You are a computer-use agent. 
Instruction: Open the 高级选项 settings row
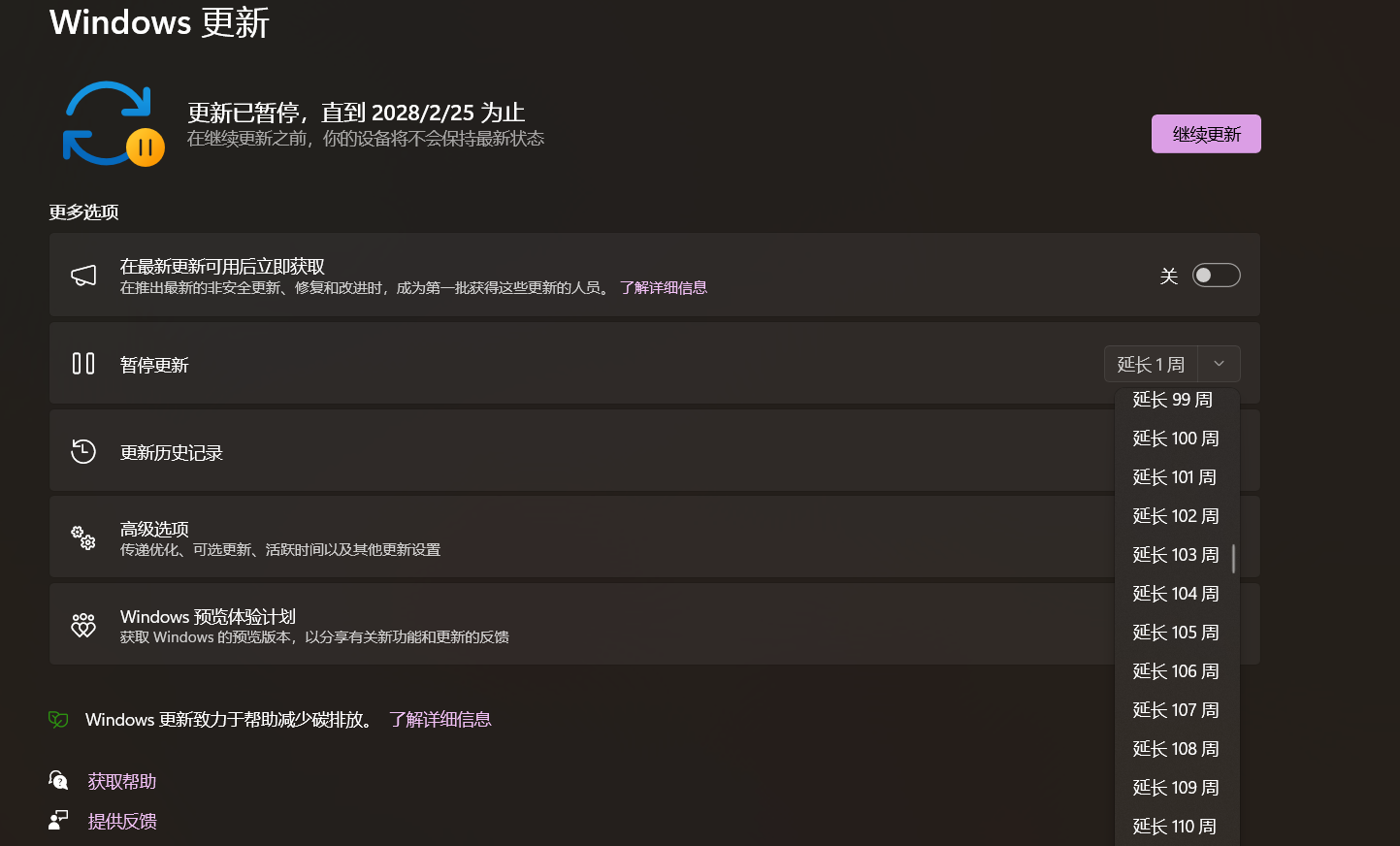click(x=655, y=537)
